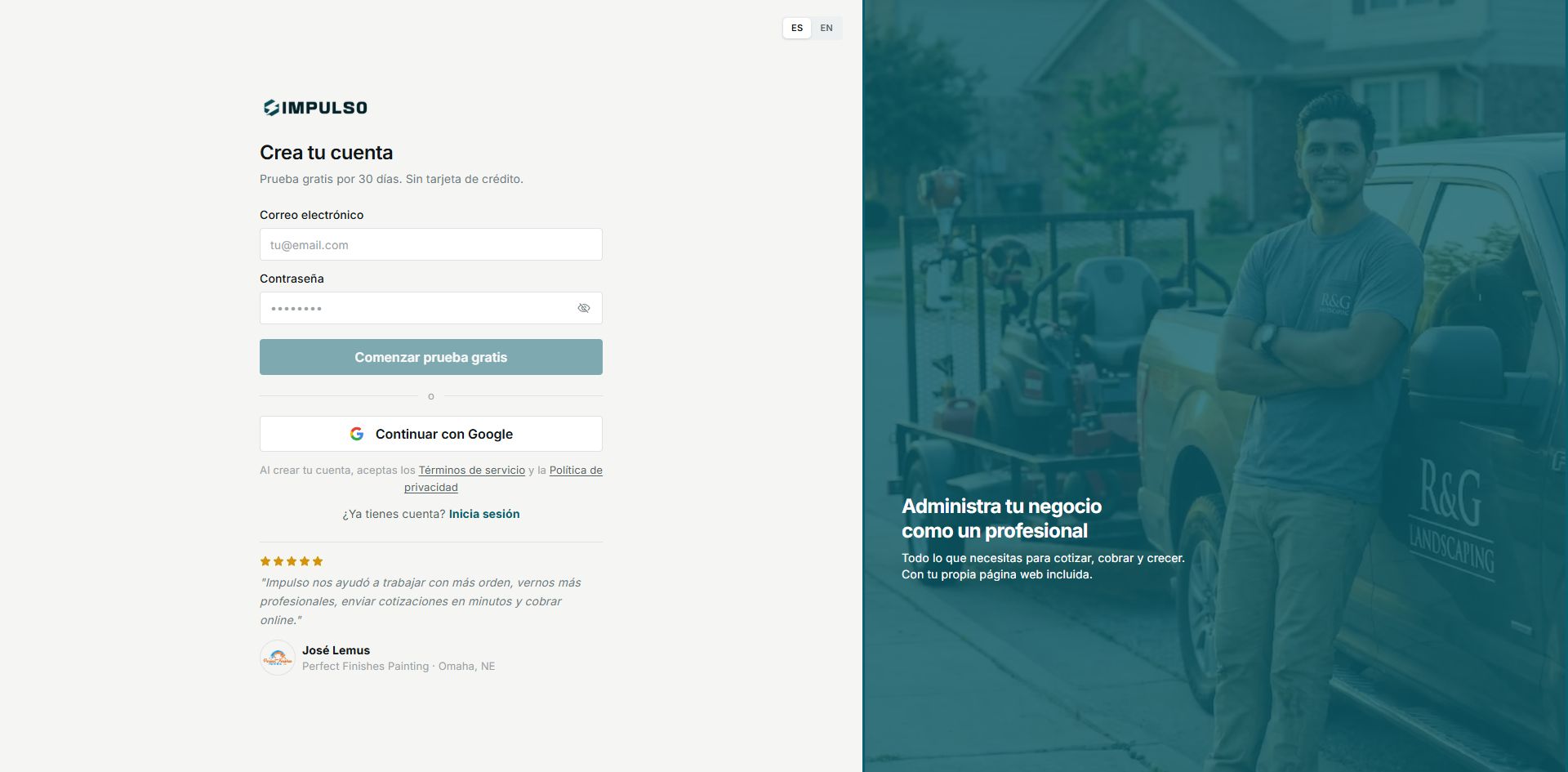1568x772 pixels.
Task: Switch language to ES
Action: 797,28
